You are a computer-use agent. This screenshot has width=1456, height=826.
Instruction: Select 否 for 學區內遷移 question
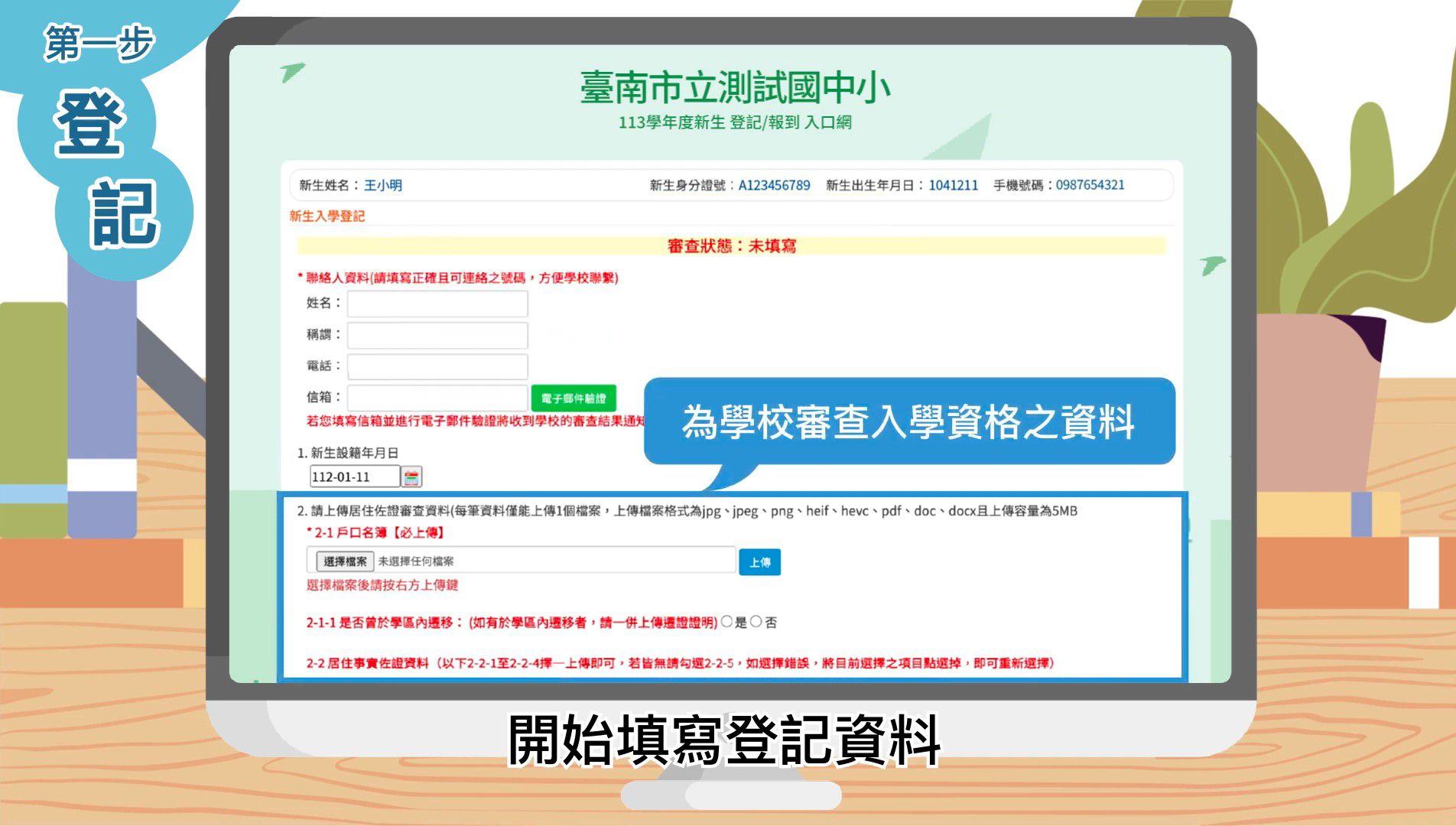tap(756, 622)
